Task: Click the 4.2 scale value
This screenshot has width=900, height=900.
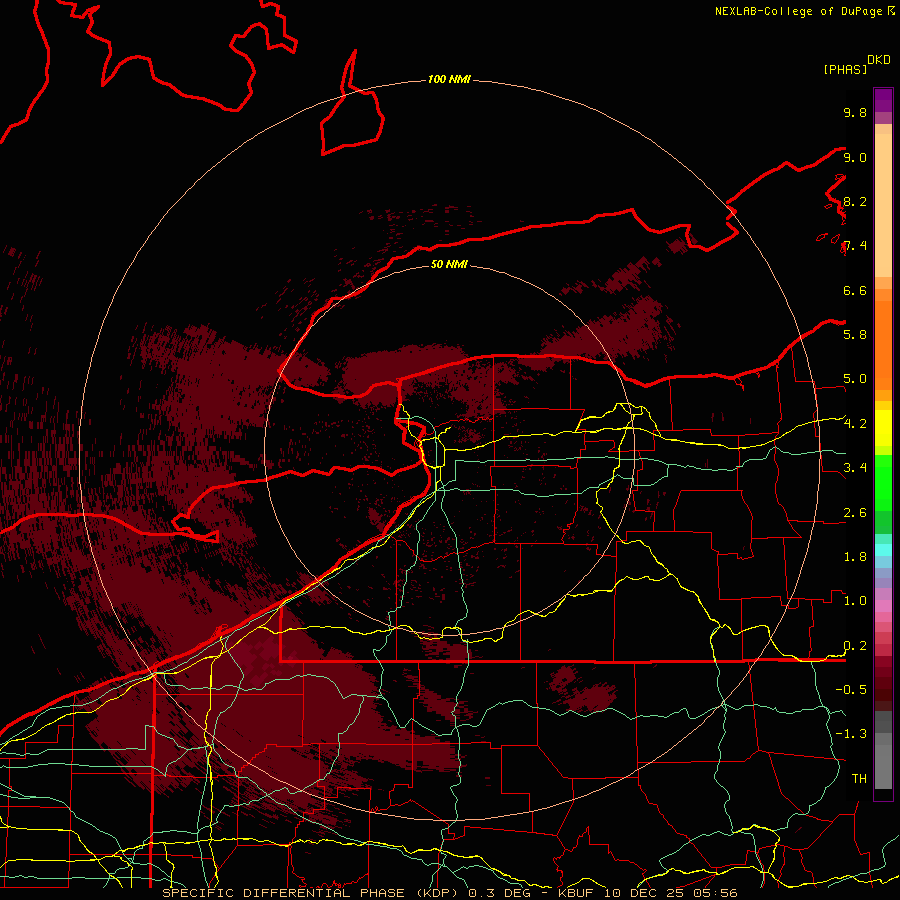Action: tap(855, 423)
